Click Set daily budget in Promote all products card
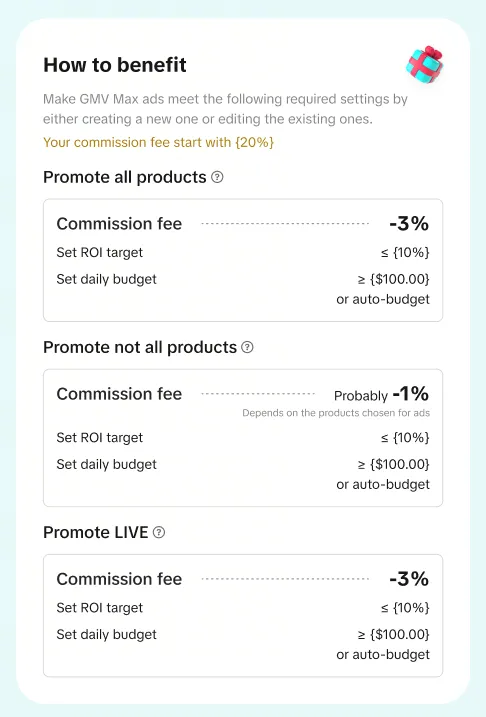This screenshot has height=717, width=486. [x=107, y=279]
